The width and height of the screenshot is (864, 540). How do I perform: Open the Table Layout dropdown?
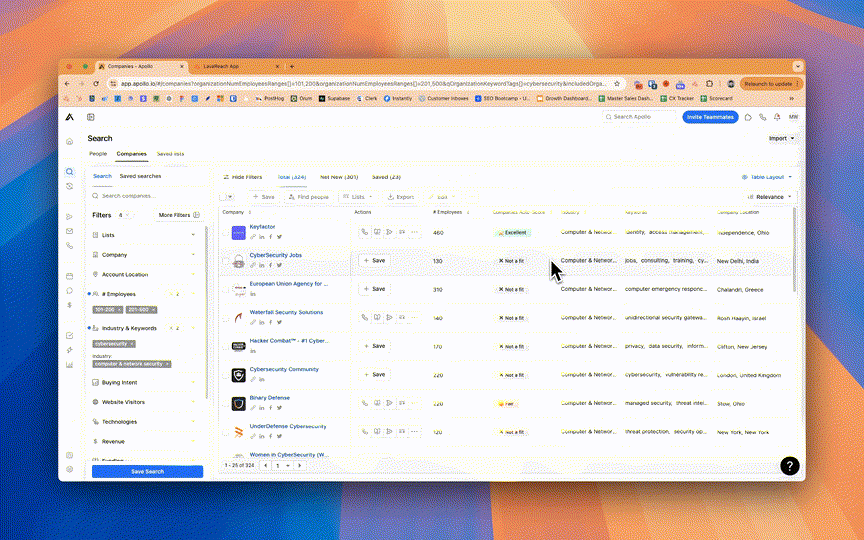[x=767, y=177]
